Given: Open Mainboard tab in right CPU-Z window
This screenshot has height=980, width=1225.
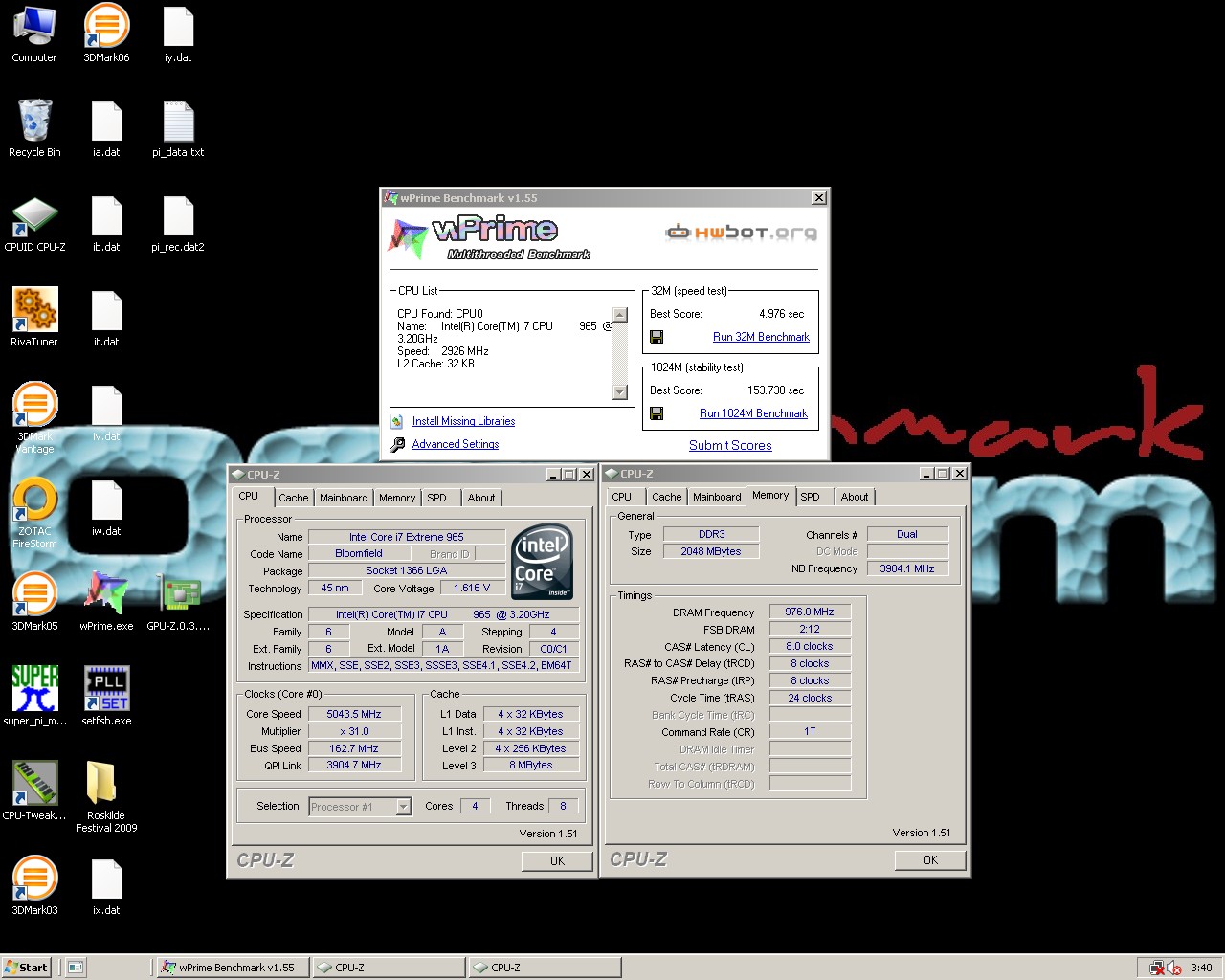Looking at the screenshot, I should tap(717, 497).
